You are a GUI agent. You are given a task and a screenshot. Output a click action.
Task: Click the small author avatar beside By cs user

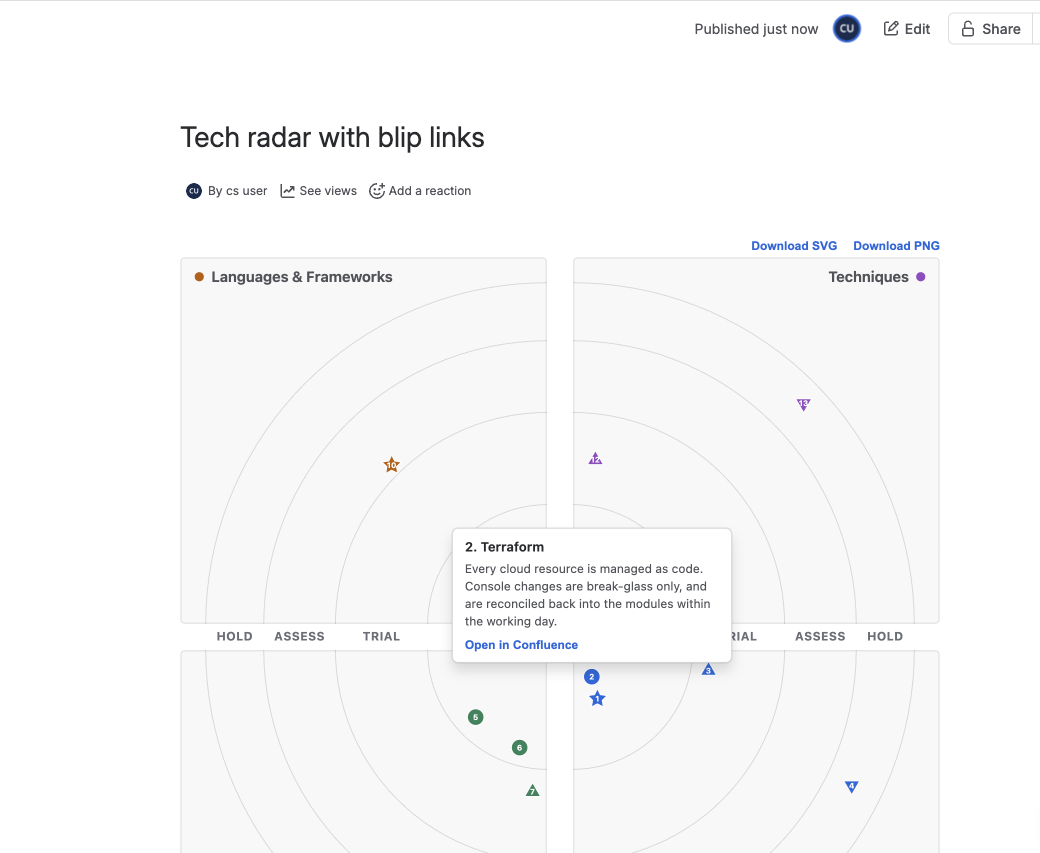[194, 191]
